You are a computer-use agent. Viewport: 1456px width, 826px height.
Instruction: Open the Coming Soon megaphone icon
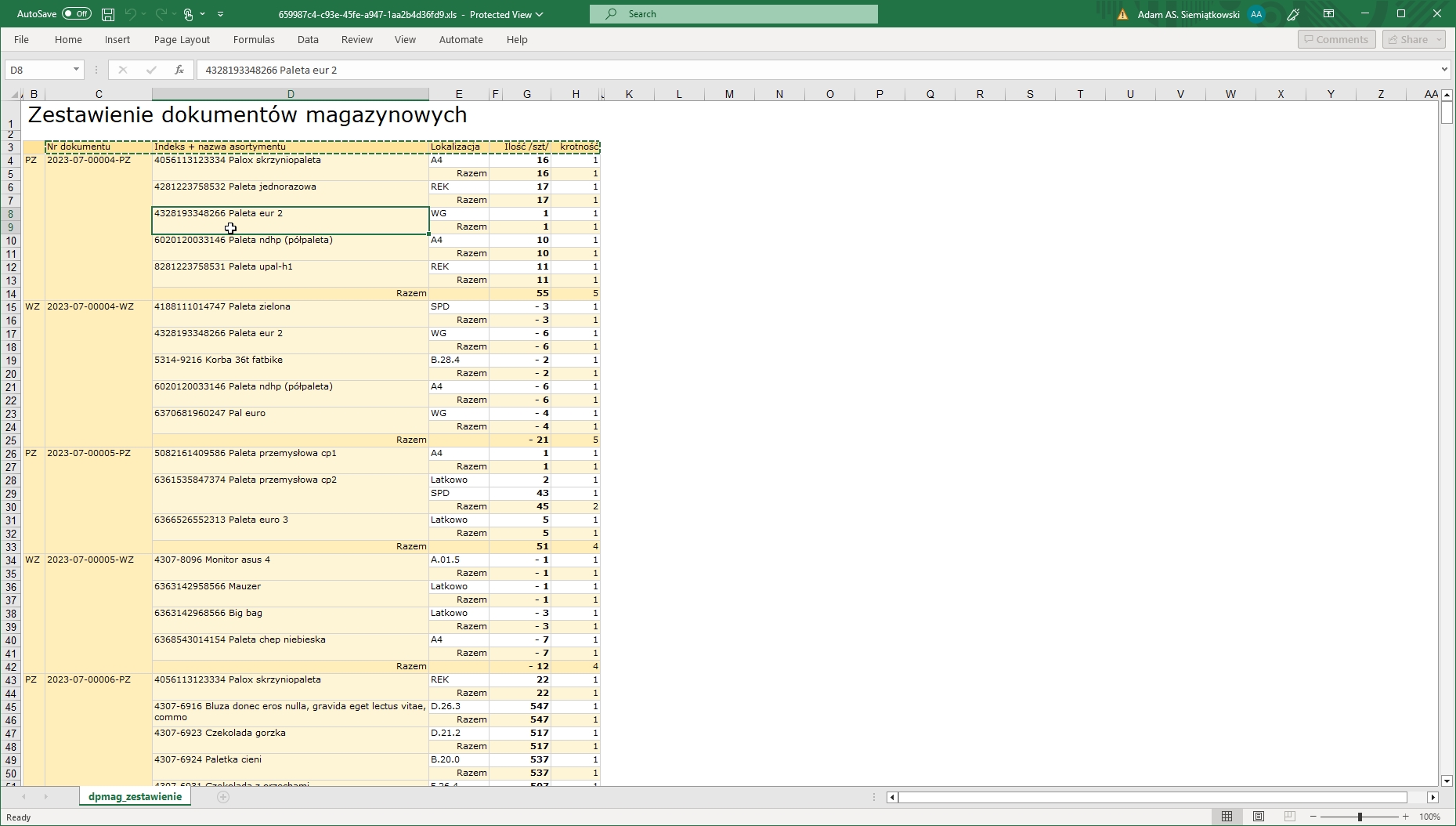pyautogui.click(x=1293, y=14)
